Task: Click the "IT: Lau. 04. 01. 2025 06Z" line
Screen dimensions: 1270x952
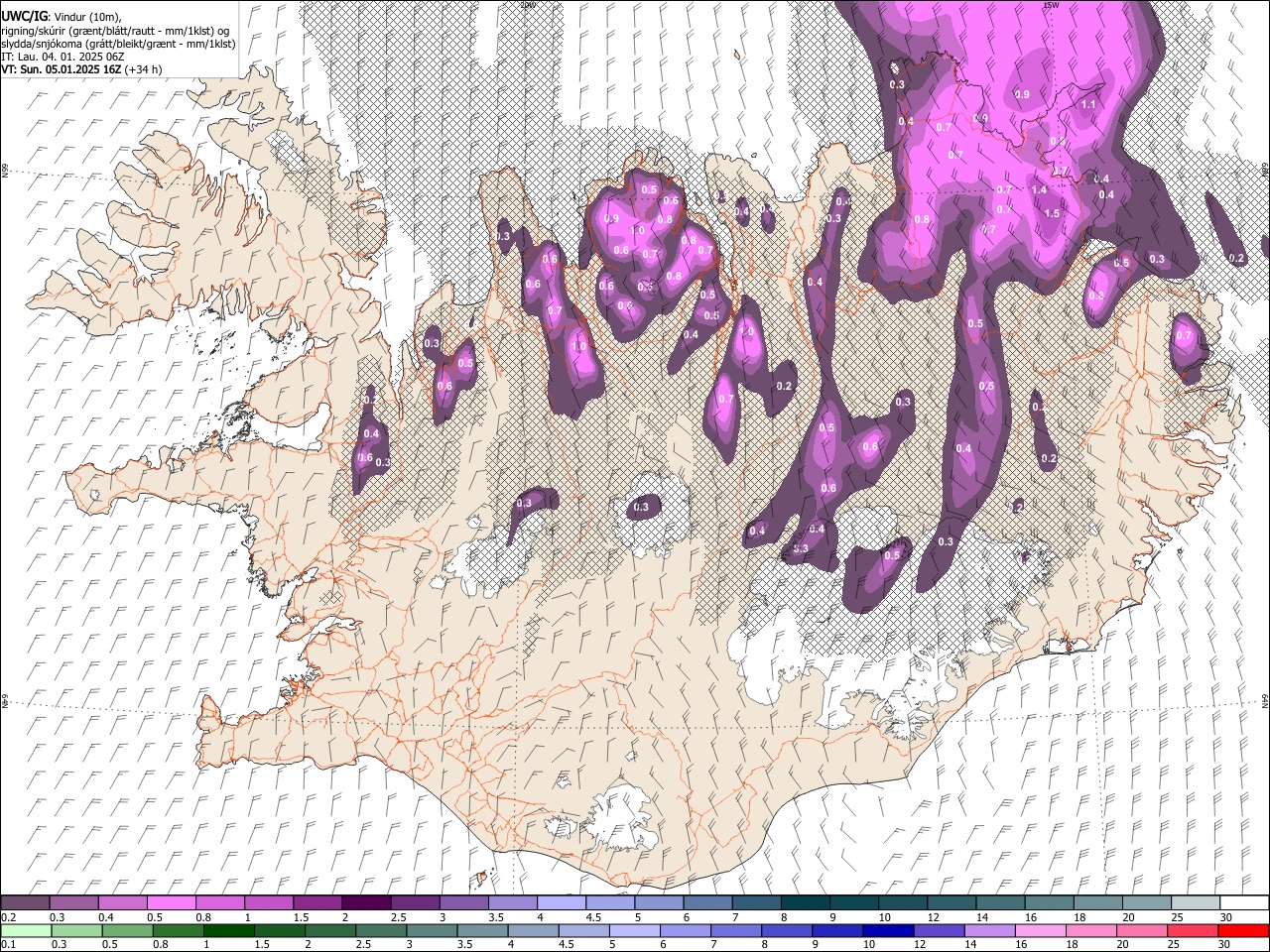Action: (63, 57)
